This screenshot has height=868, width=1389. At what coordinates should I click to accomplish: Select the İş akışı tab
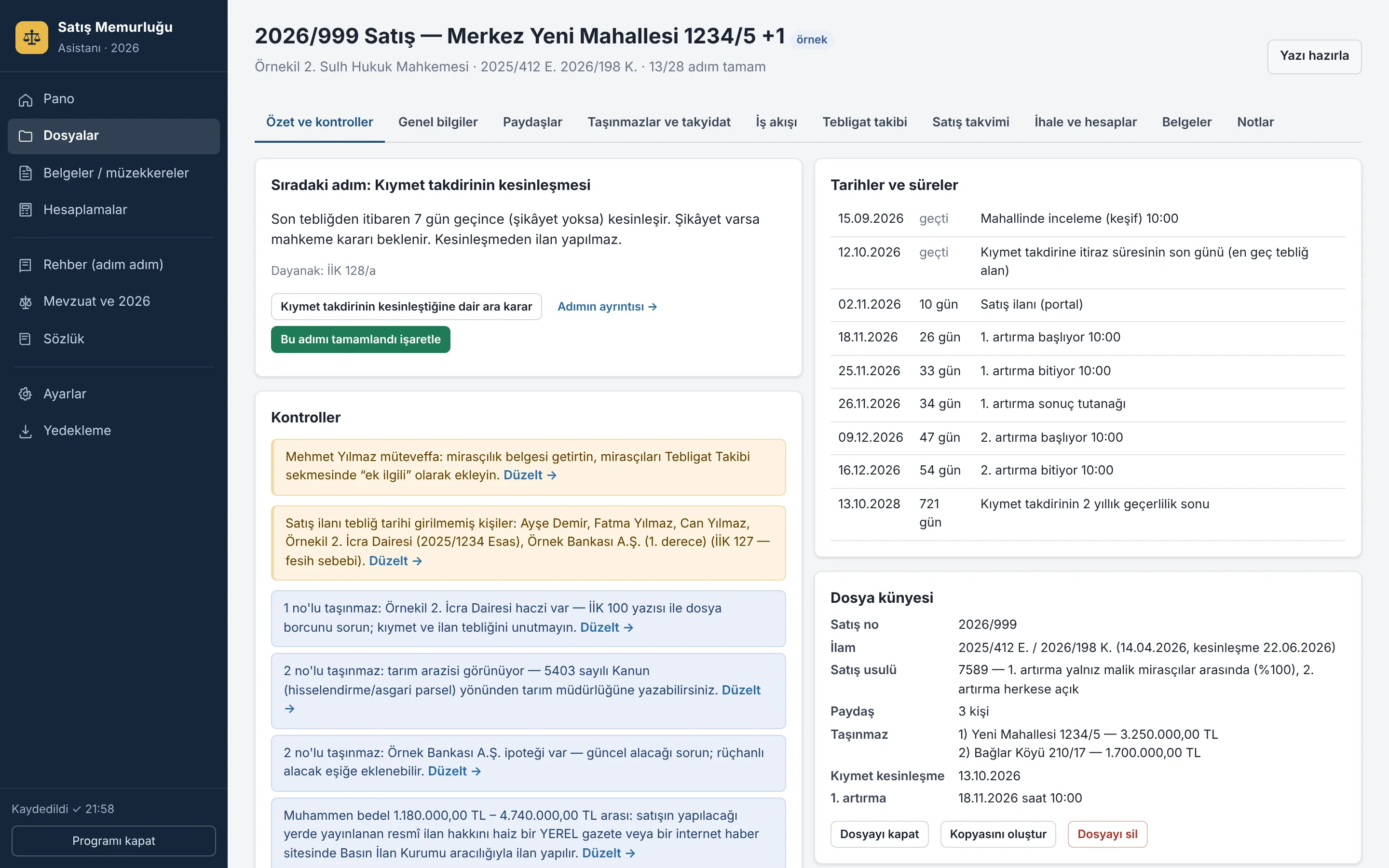(776, 122)
